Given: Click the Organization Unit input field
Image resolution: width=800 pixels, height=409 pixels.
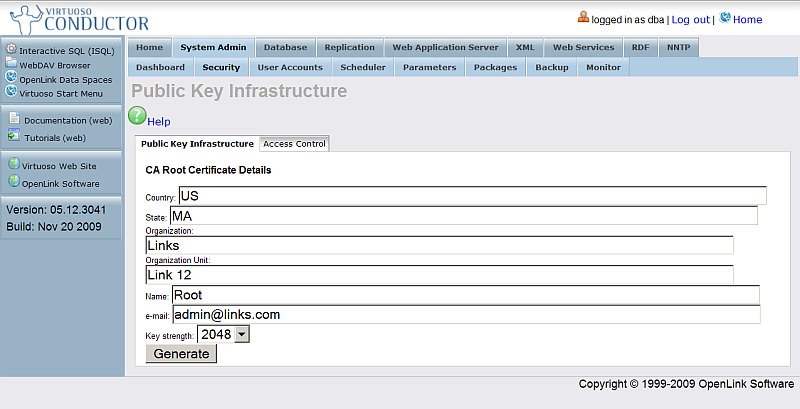Looking at the screenshot, I should 439,275.
